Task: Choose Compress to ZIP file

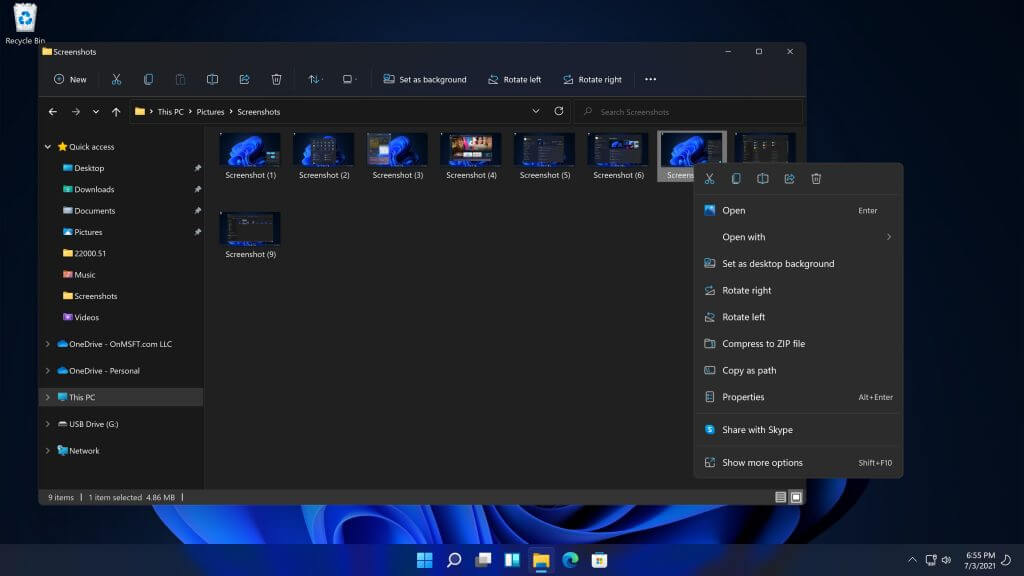Action: click(798, 344)
